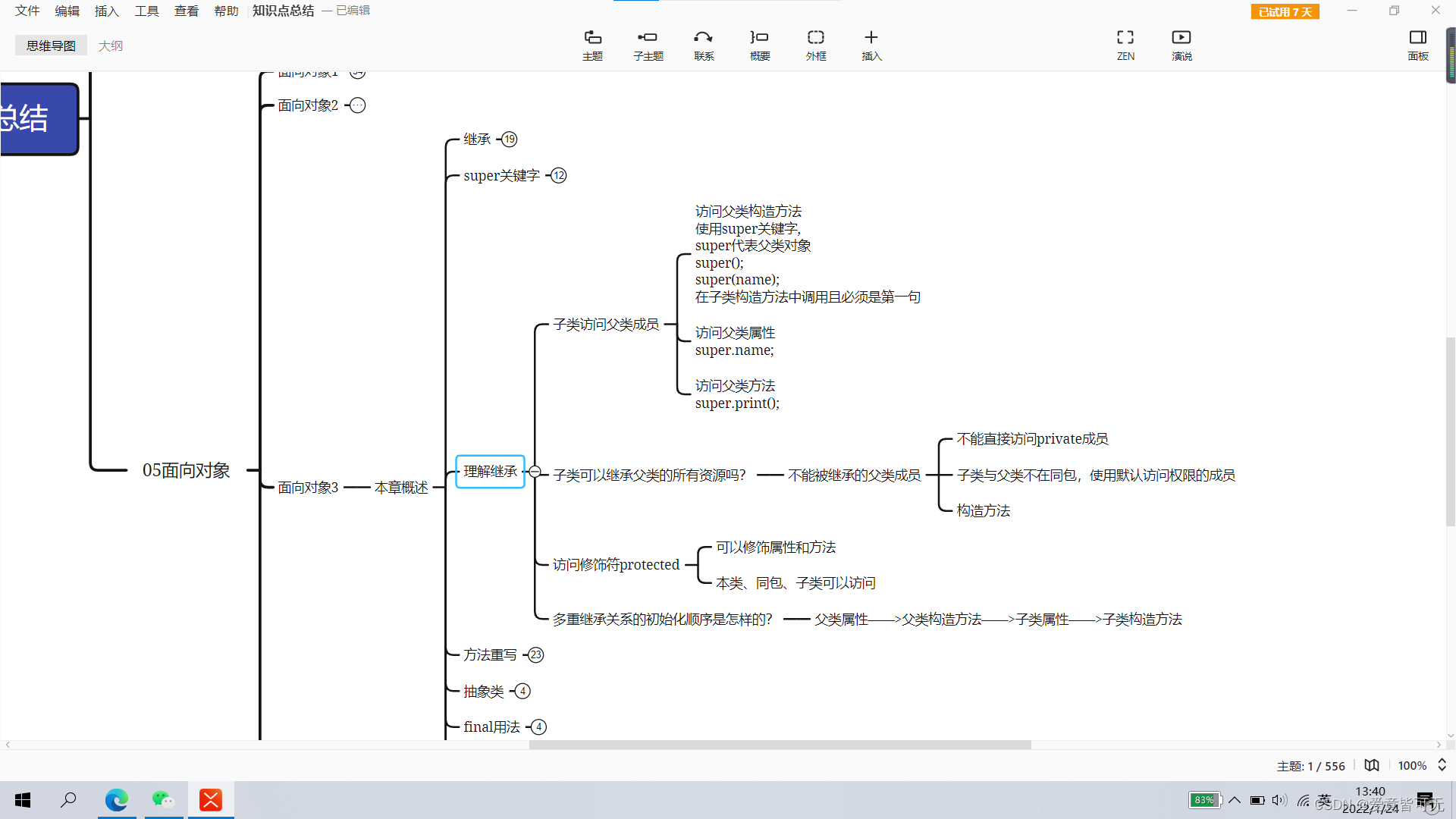Screen dimensions: 1456x819
Task: Open the 文件 menu
Action: coord(27,11)
